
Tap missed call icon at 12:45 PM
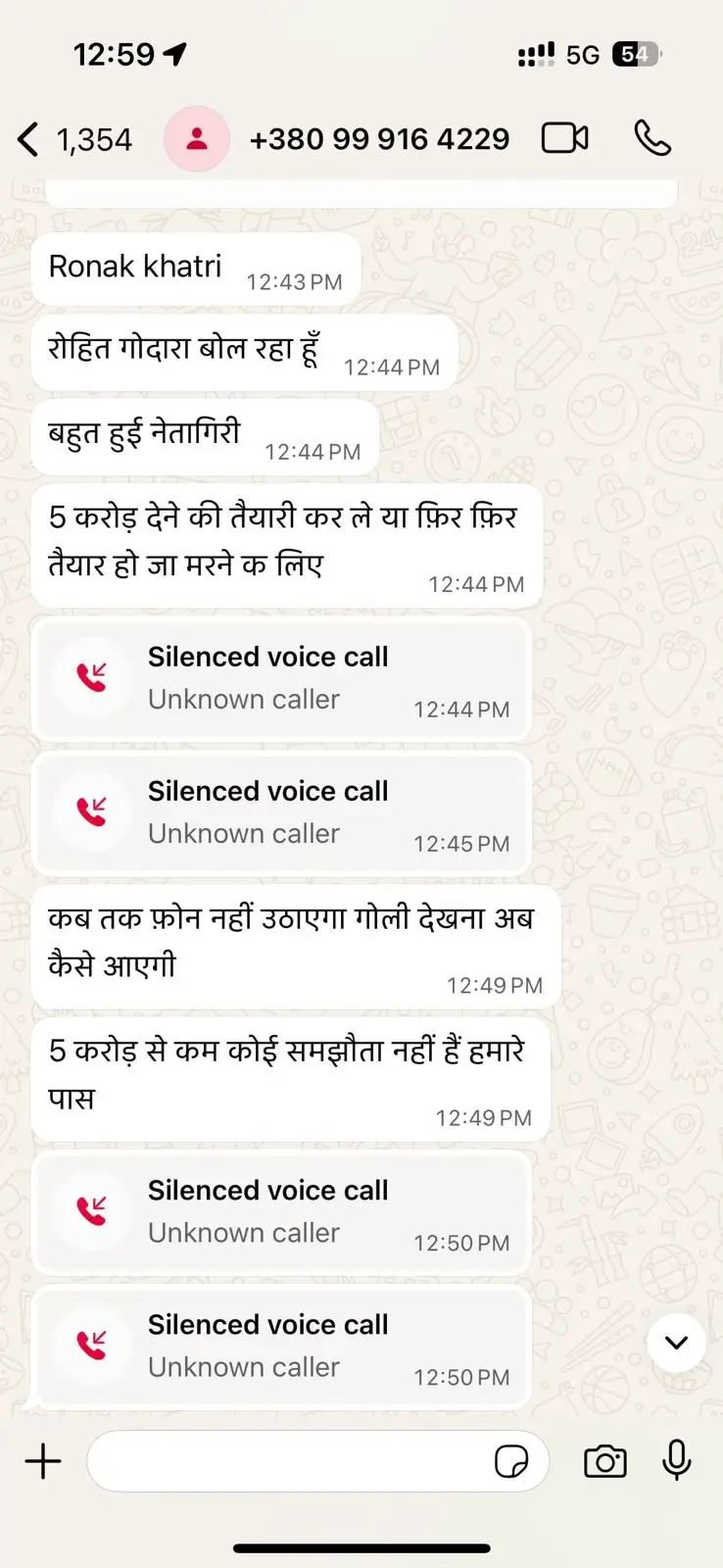pyautogui.click(x=92, y=811)
